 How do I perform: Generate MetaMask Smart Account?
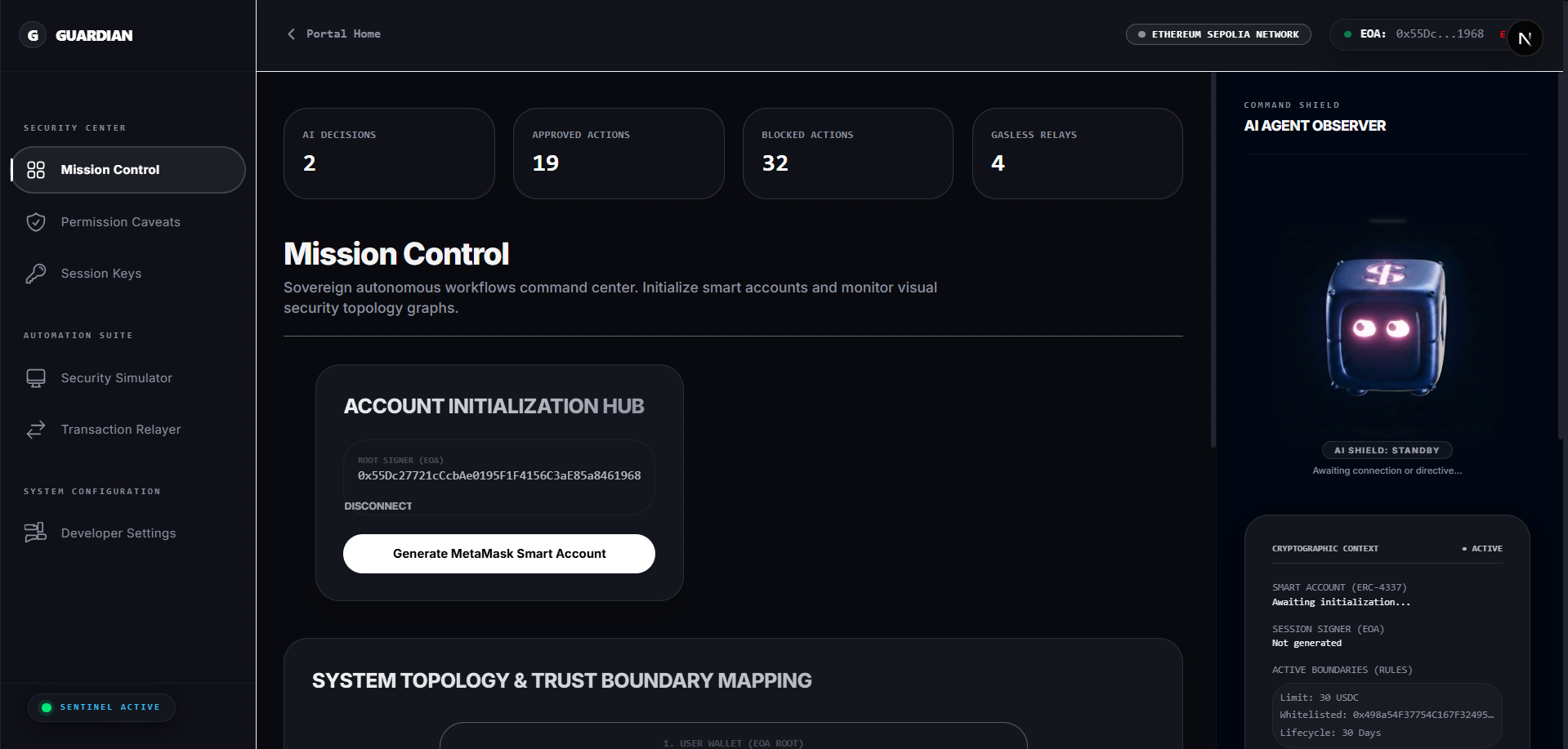pyautogui.click(x=499, y=554)
